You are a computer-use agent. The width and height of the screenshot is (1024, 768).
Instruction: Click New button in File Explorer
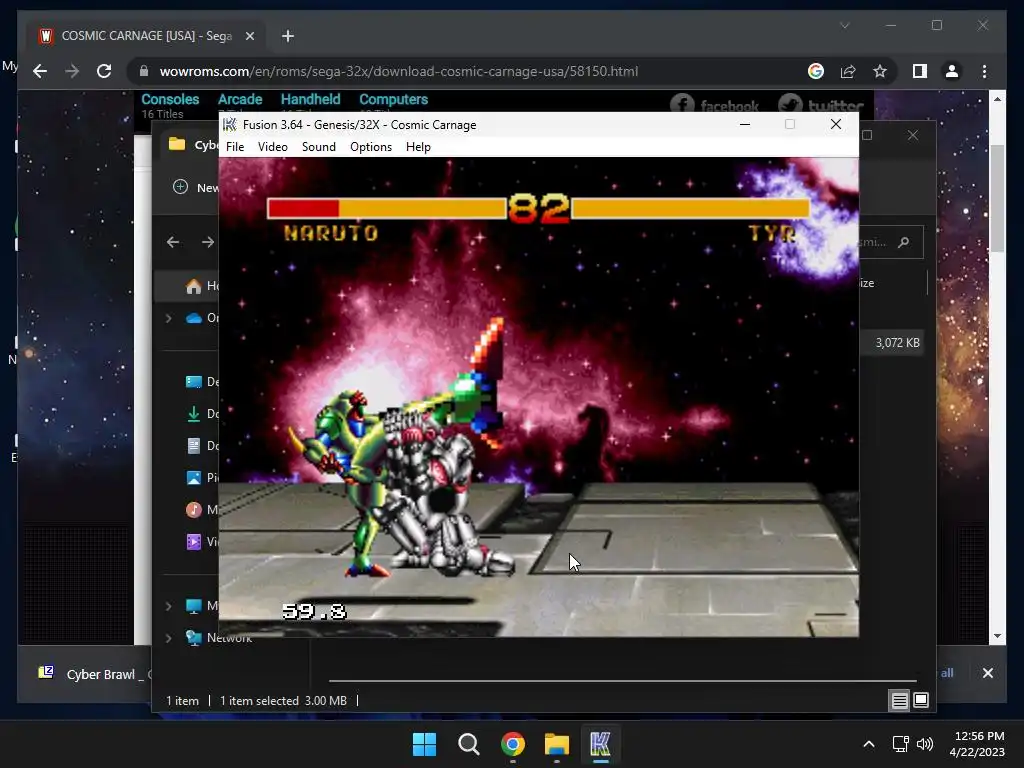coord(195,187)
